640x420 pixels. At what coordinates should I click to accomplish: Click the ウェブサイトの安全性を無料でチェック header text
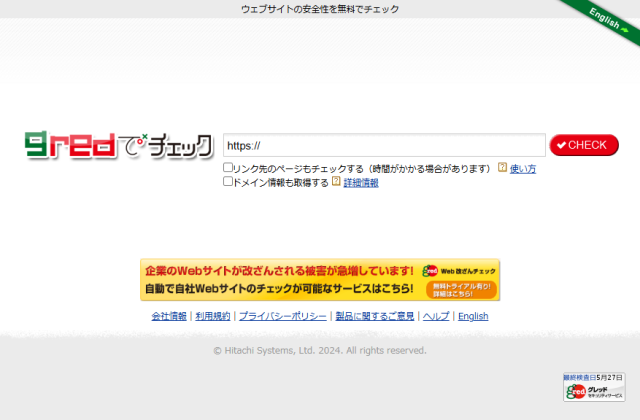point(320,9)
